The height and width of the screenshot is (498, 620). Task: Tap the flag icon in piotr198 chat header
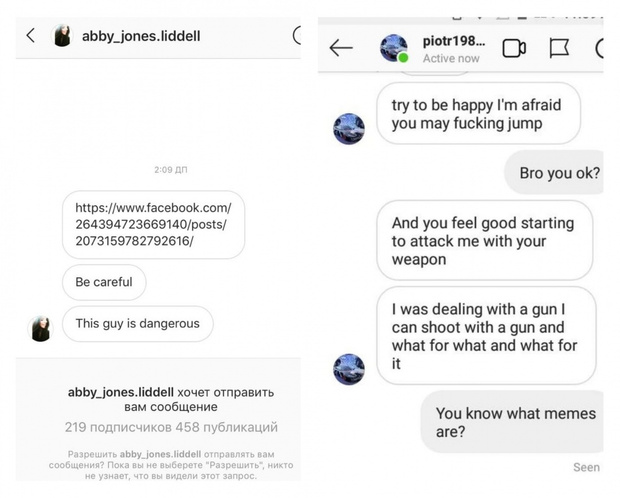point(559,48)
